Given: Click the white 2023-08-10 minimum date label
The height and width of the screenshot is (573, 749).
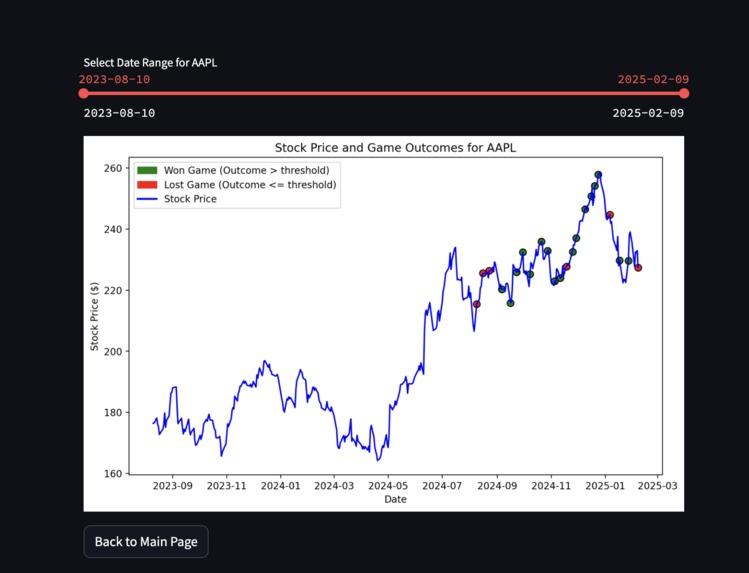Looking at the screenshot, I should click(x=119, y=113).
